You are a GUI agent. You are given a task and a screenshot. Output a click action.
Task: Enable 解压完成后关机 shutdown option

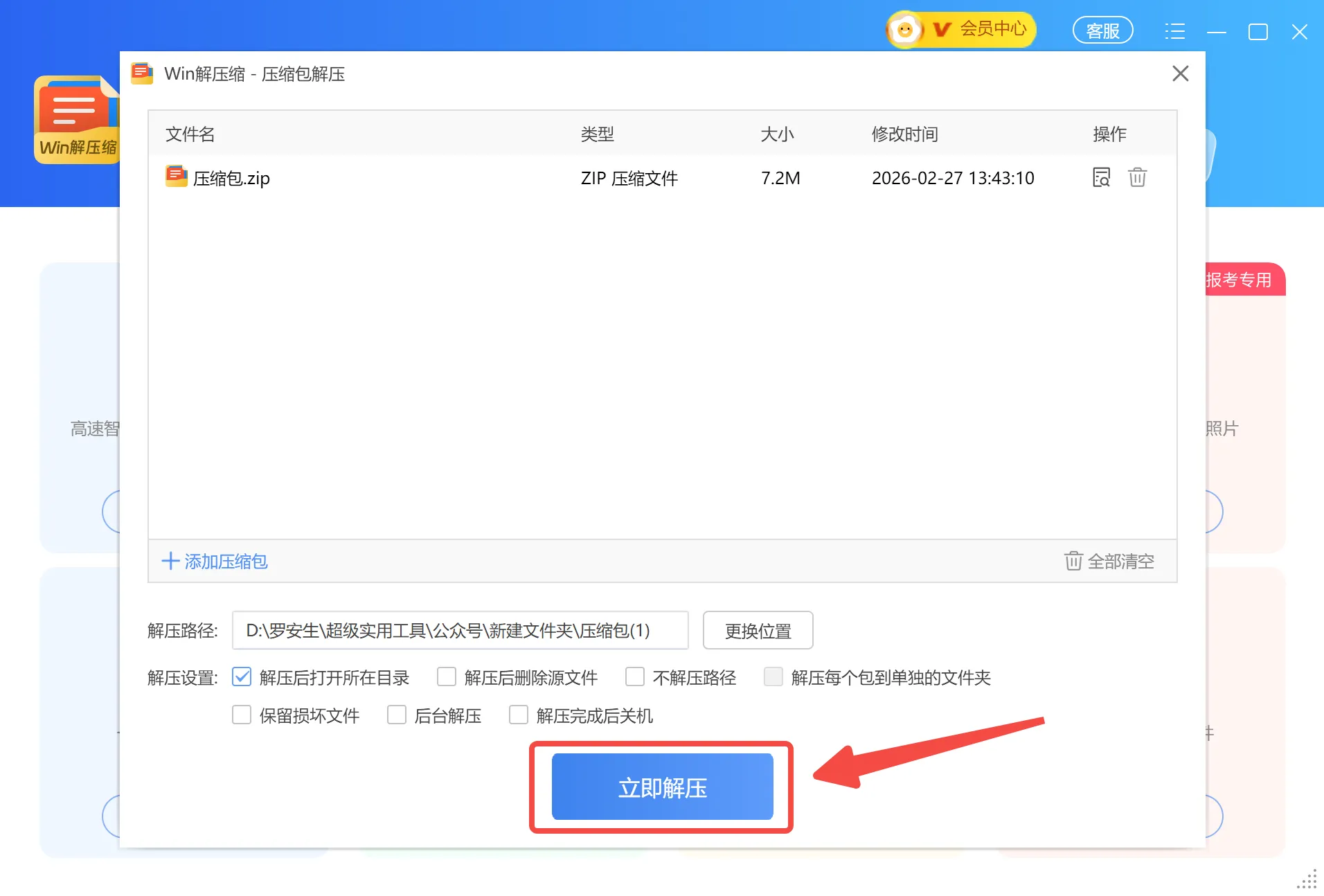518,715
